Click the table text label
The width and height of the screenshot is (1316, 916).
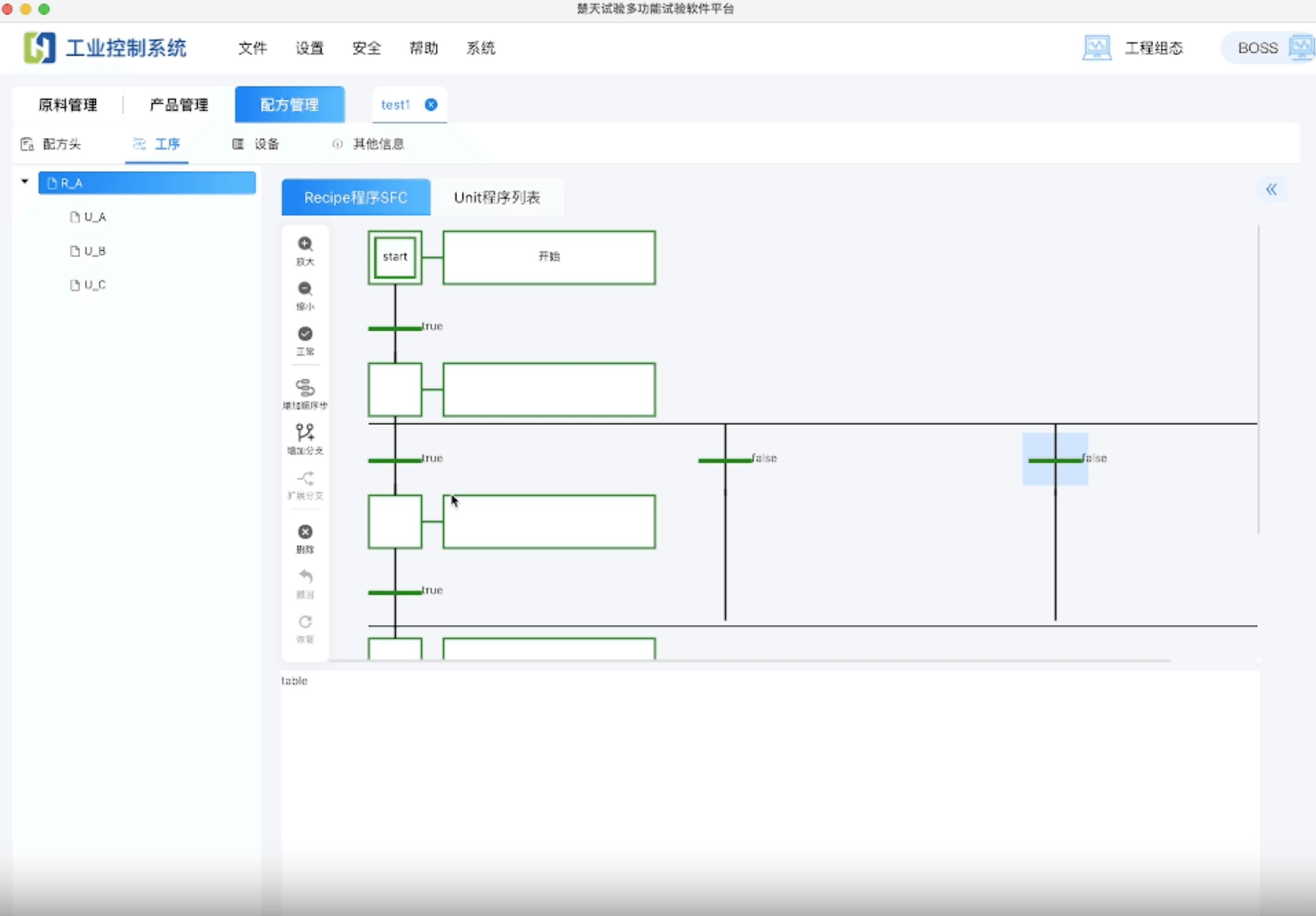[x=294, y=681]
